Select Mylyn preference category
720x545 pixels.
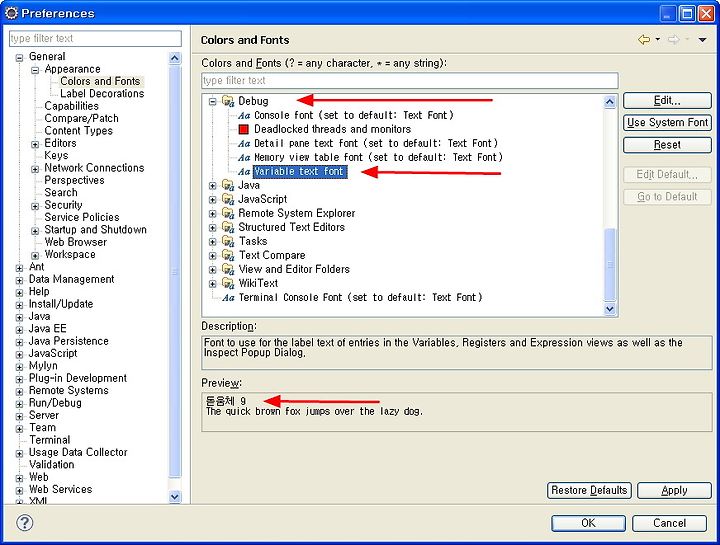point(43,366)
